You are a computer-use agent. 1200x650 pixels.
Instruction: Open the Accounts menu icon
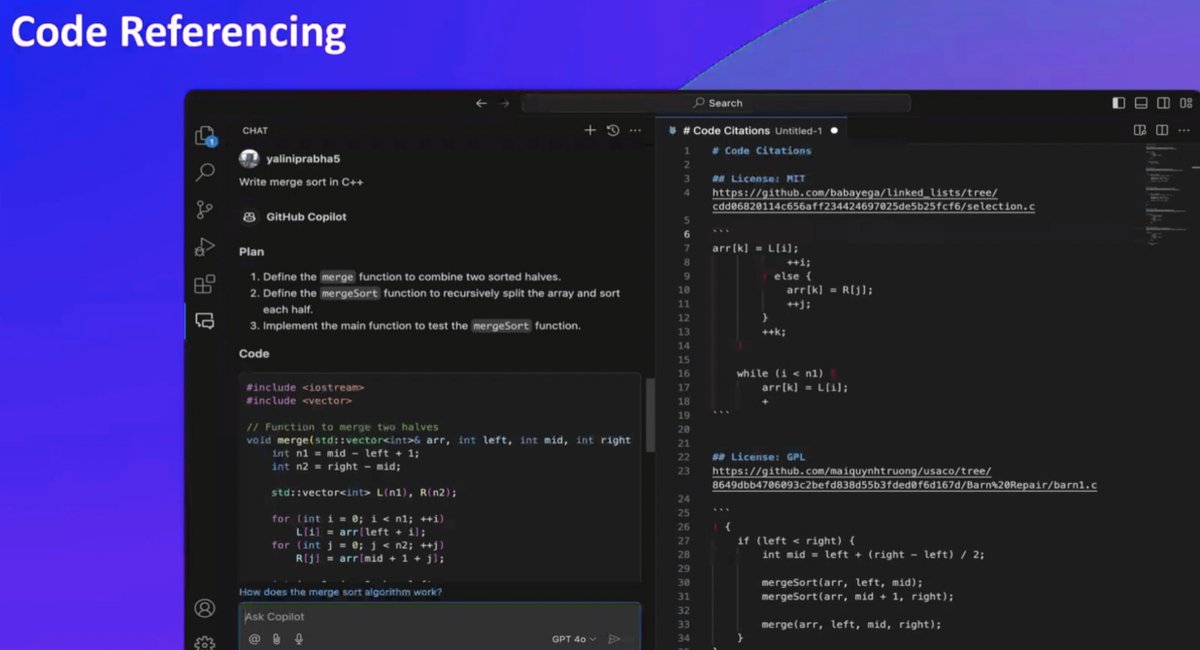(205, 608)
